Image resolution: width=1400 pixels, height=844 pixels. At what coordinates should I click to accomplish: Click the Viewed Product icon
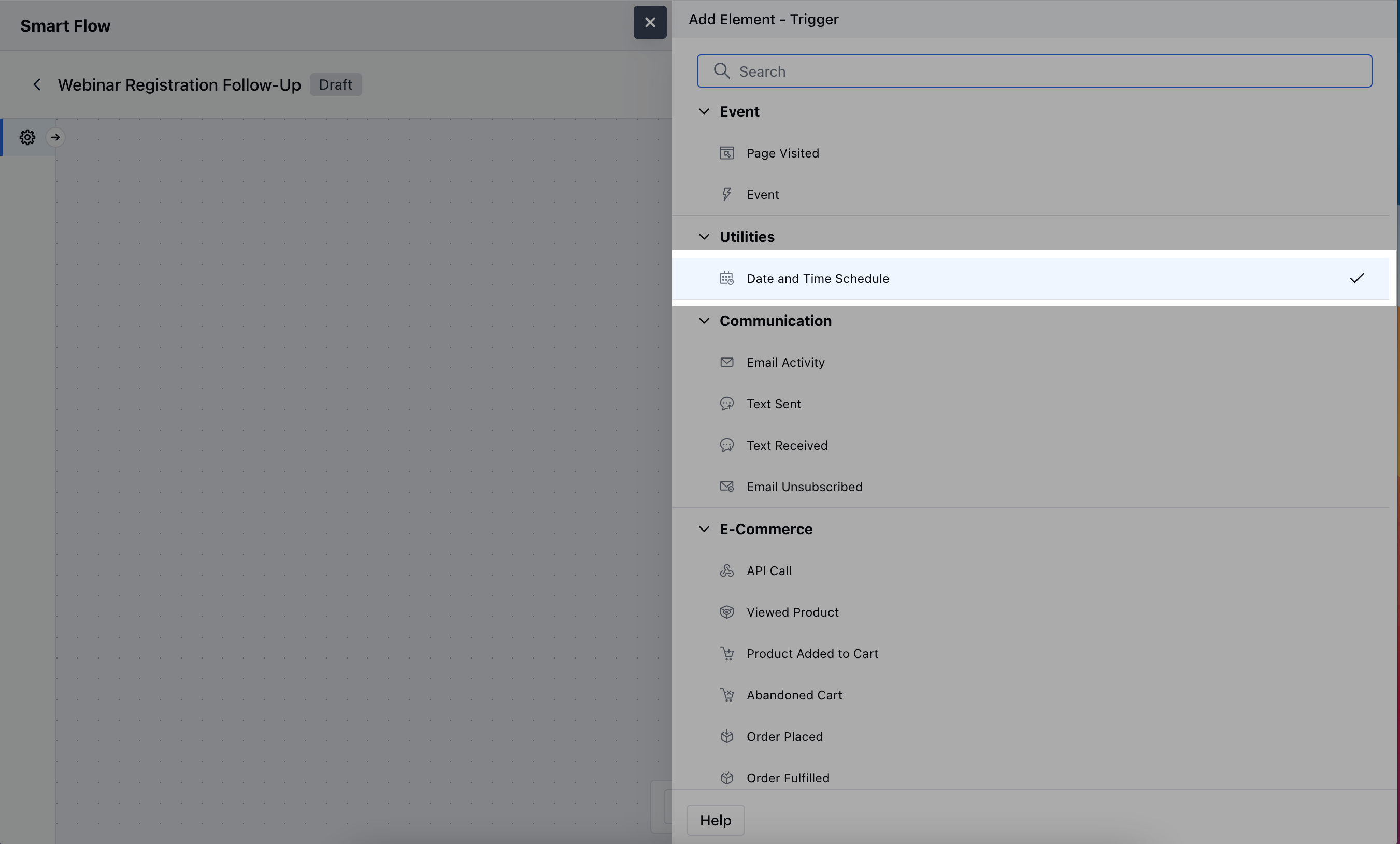[727, 612]
